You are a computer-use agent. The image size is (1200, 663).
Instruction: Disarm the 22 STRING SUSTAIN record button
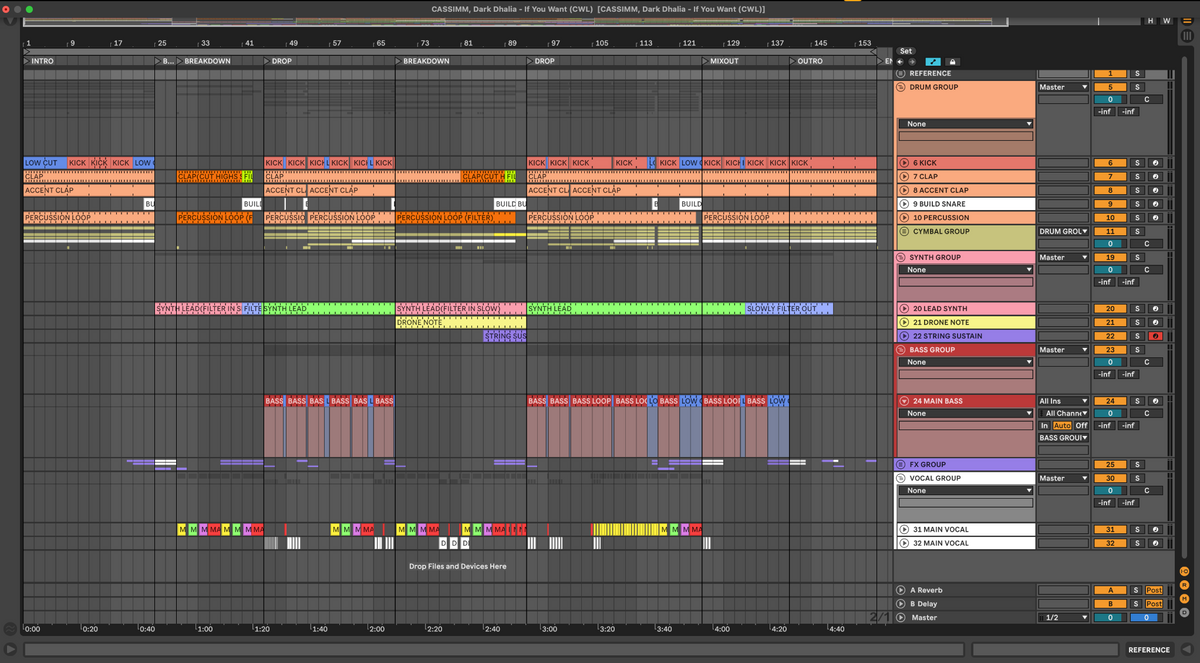click(x=1155, y=336)
